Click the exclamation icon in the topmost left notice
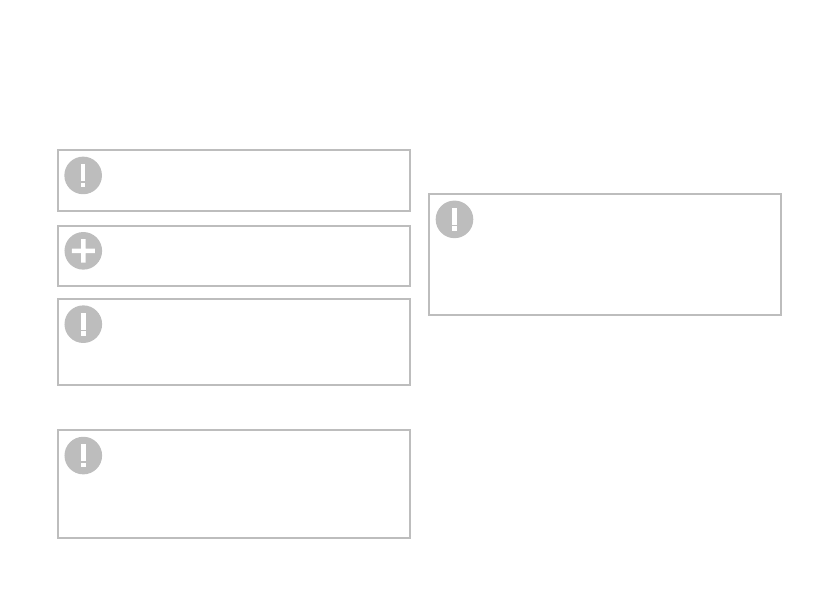This screenshot has height=595, width=839. (83, 176)
